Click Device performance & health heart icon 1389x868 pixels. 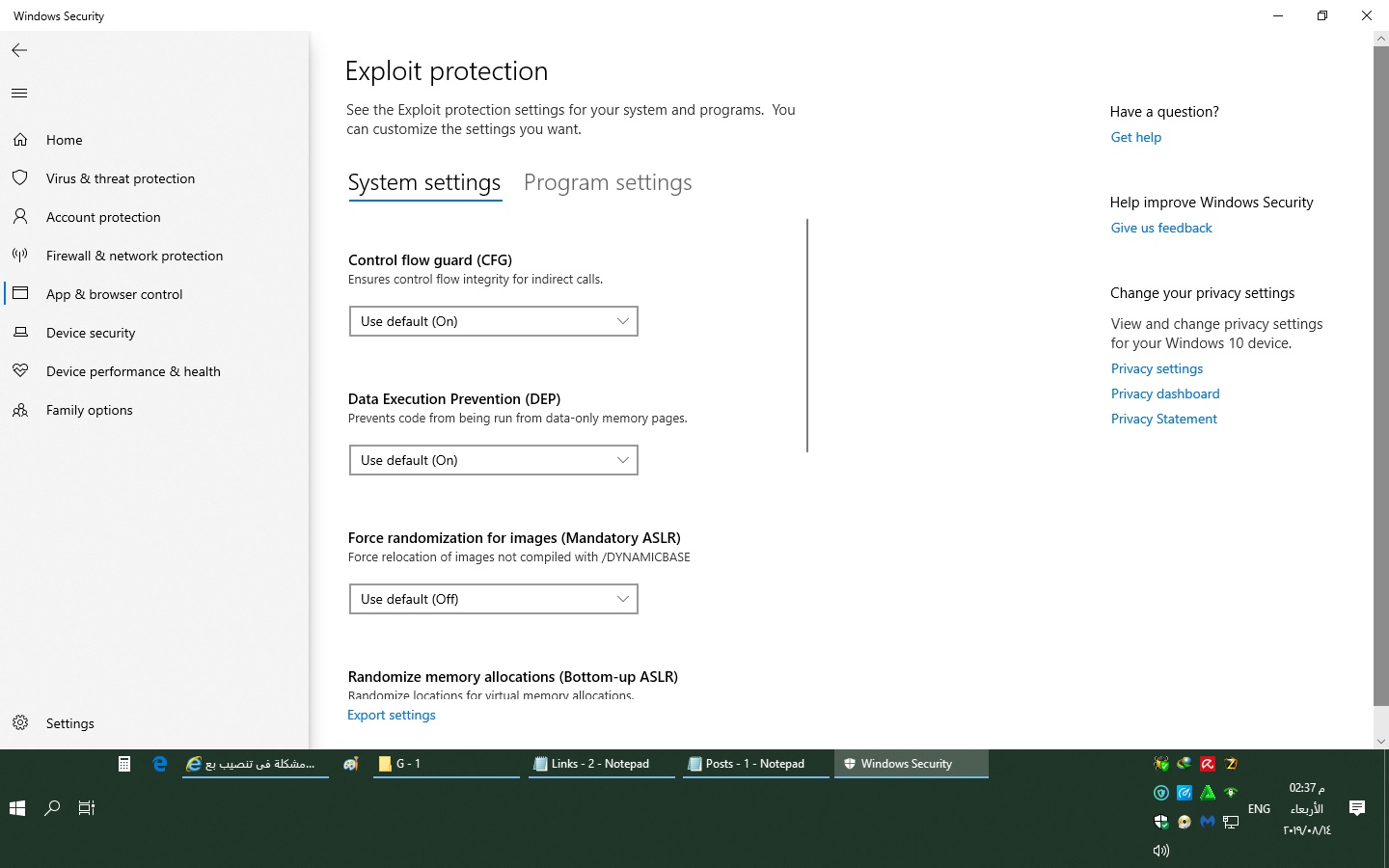(20, 371)
